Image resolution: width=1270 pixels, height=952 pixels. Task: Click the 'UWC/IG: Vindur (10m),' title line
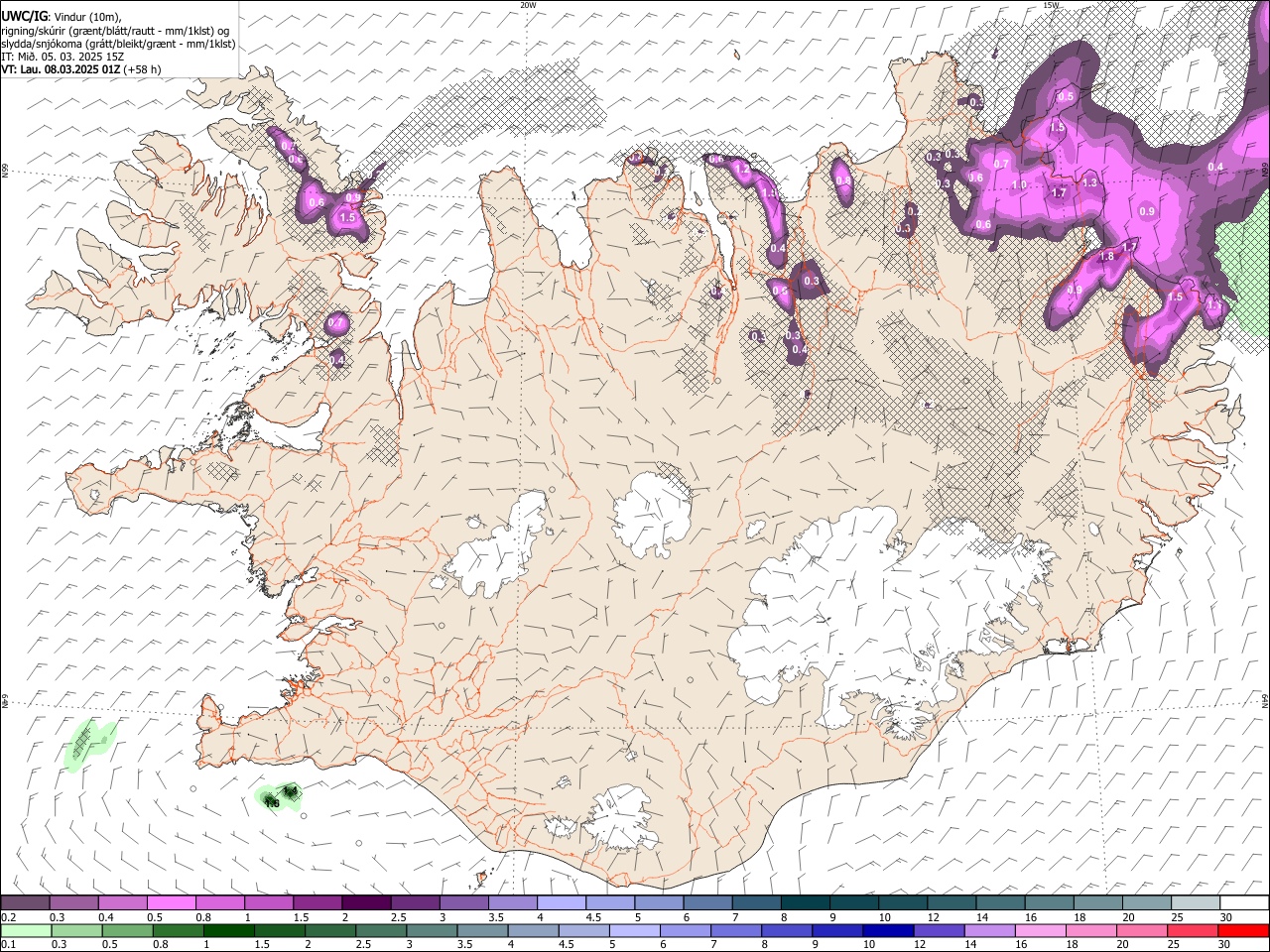pos(62,17)
